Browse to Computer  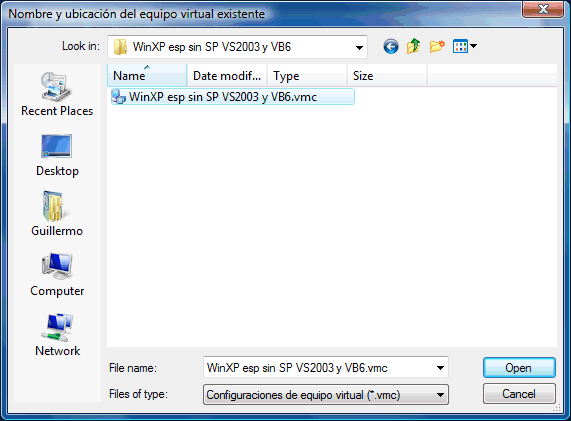(57, 275)
